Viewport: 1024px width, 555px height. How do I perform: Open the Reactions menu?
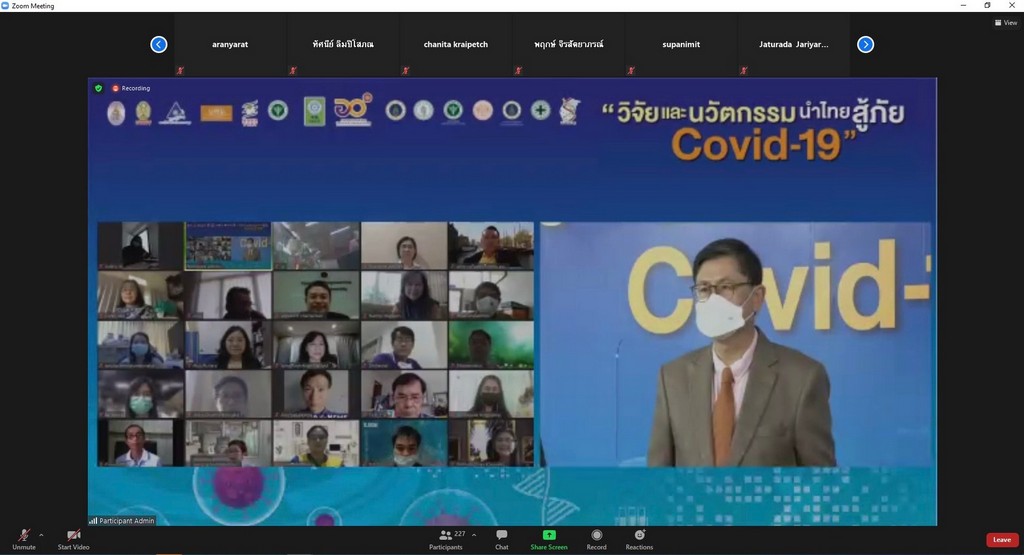click(639, 538)
